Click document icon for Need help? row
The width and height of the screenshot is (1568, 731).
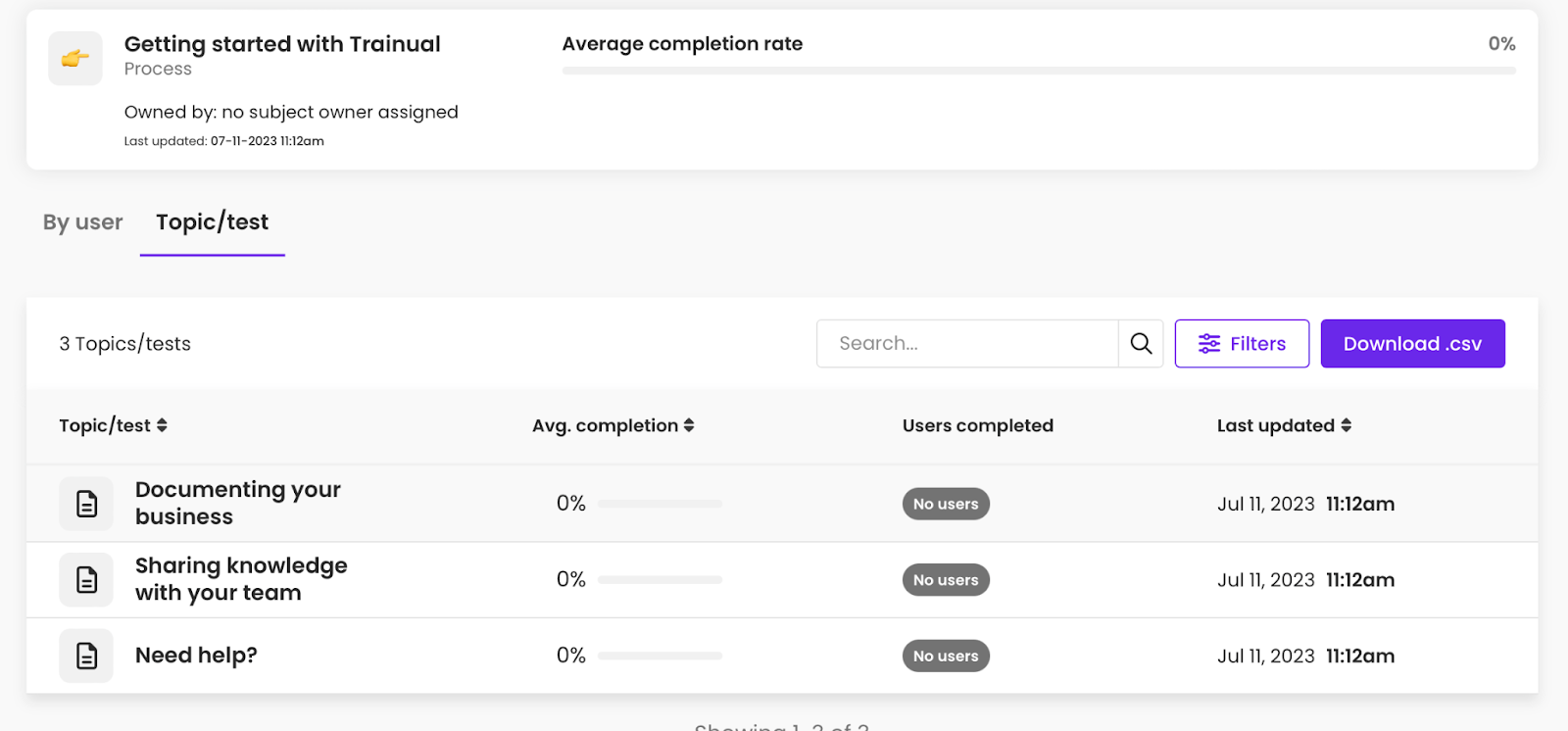(86, 656)
